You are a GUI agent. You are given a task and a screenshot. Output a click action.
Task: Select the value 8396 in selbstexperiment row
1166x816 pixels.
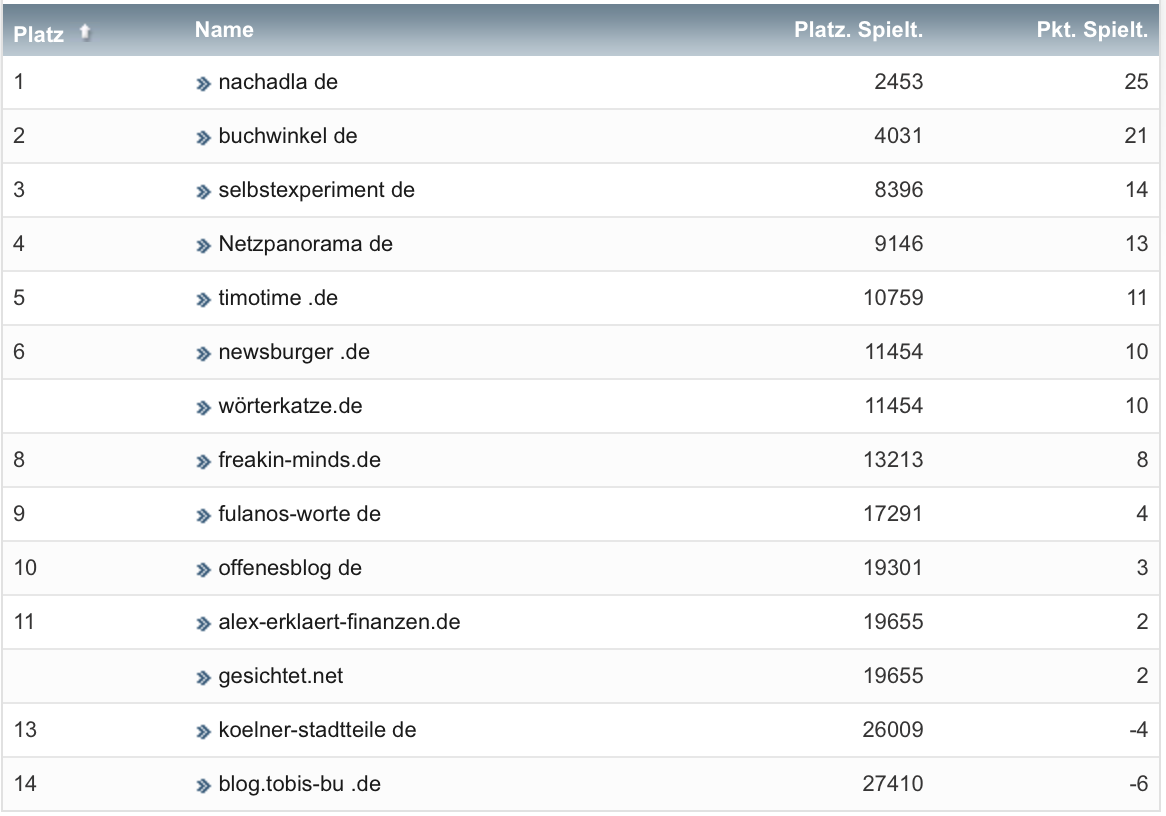click(x=898, y=190)
